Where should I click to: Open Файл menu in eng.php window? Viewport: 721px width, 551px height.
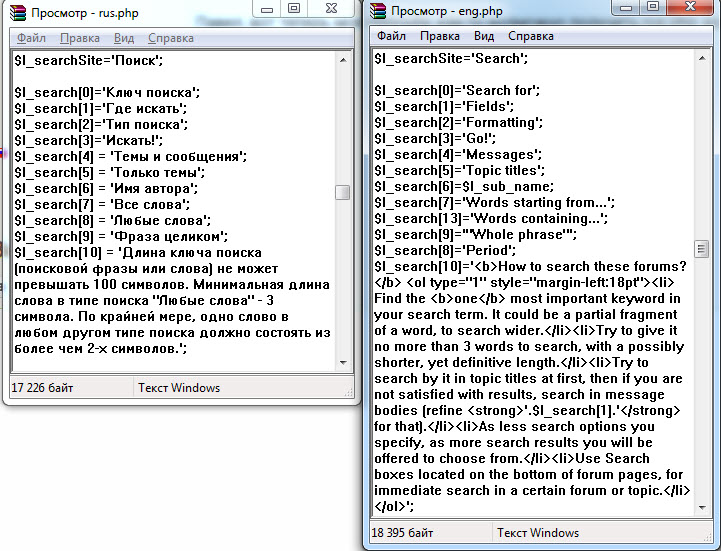[x=391, y=36]
